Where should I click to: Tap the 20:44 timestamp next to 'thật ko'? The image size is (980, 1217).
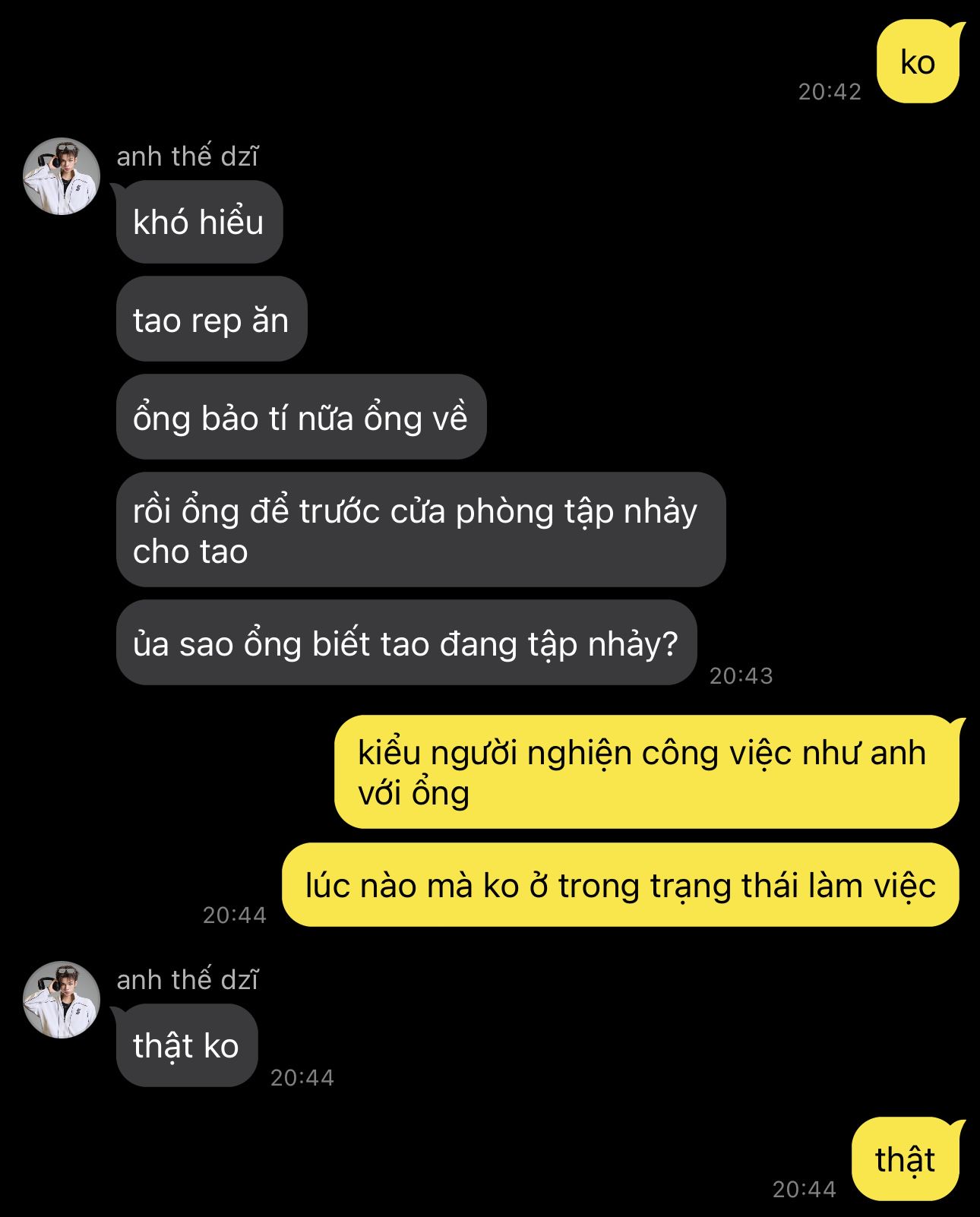(302, 1077)
